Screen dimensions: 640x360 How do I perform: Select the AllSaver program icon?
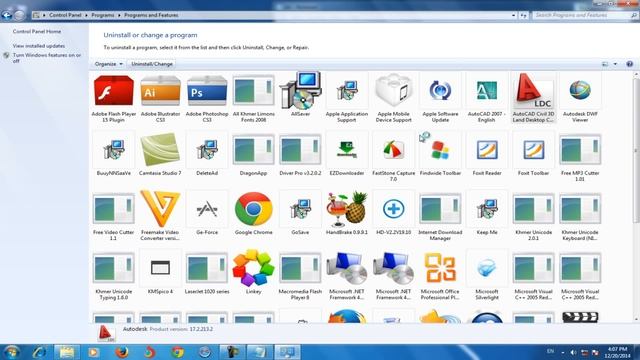[300, 91]
